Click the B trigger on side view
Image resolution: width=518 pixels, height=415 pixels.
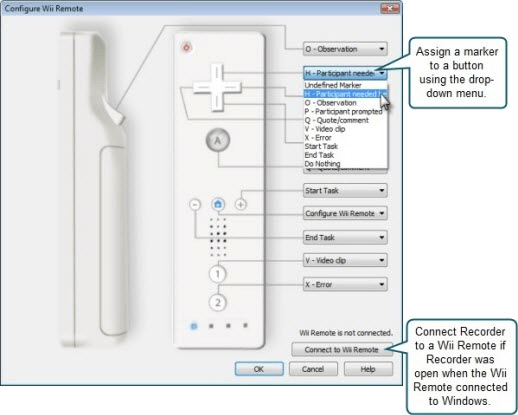(115, 112)
